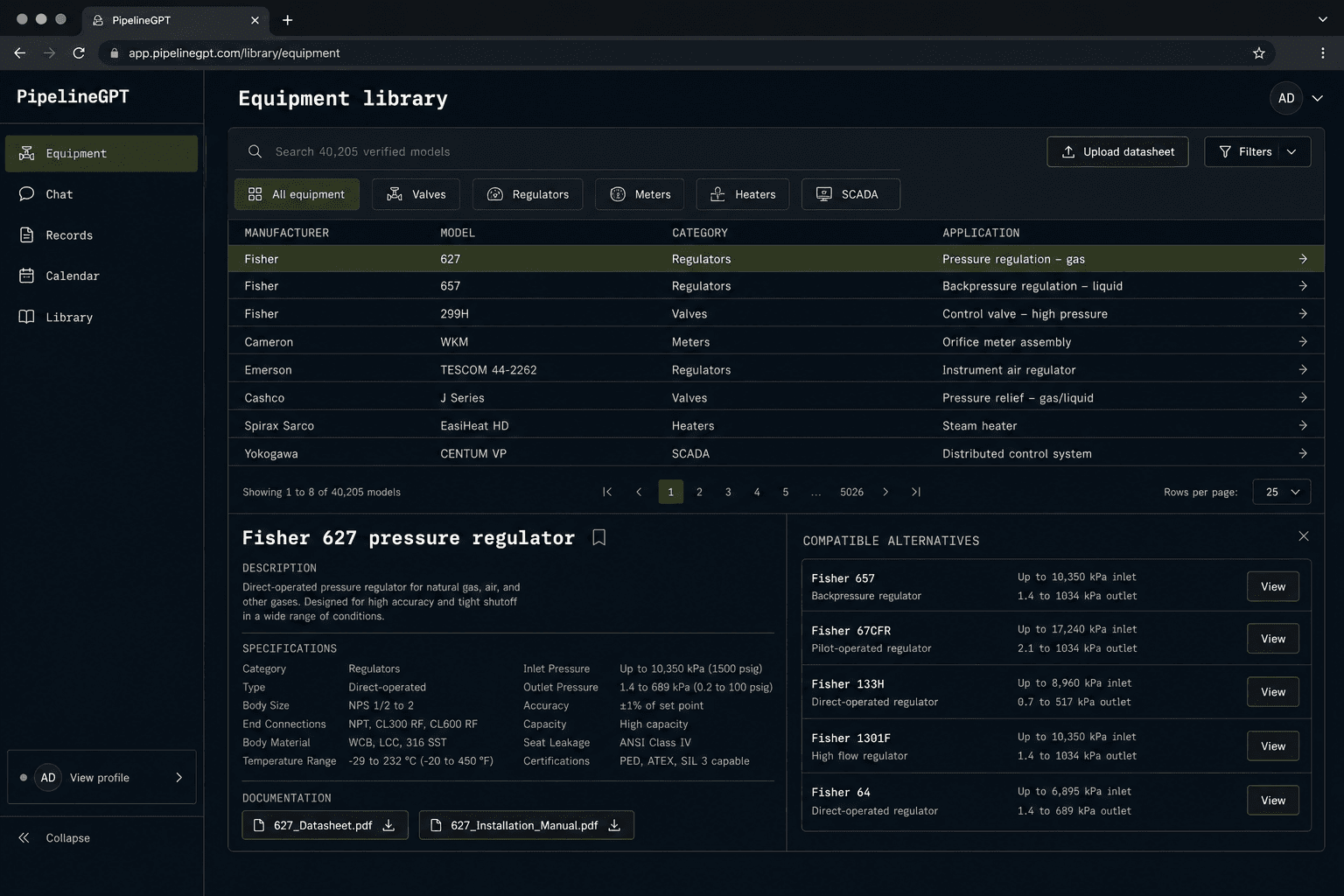The height and width of the screenshot is (896, 1344).
Task: Open a new browser tab
Action: (x=287, y=20)
